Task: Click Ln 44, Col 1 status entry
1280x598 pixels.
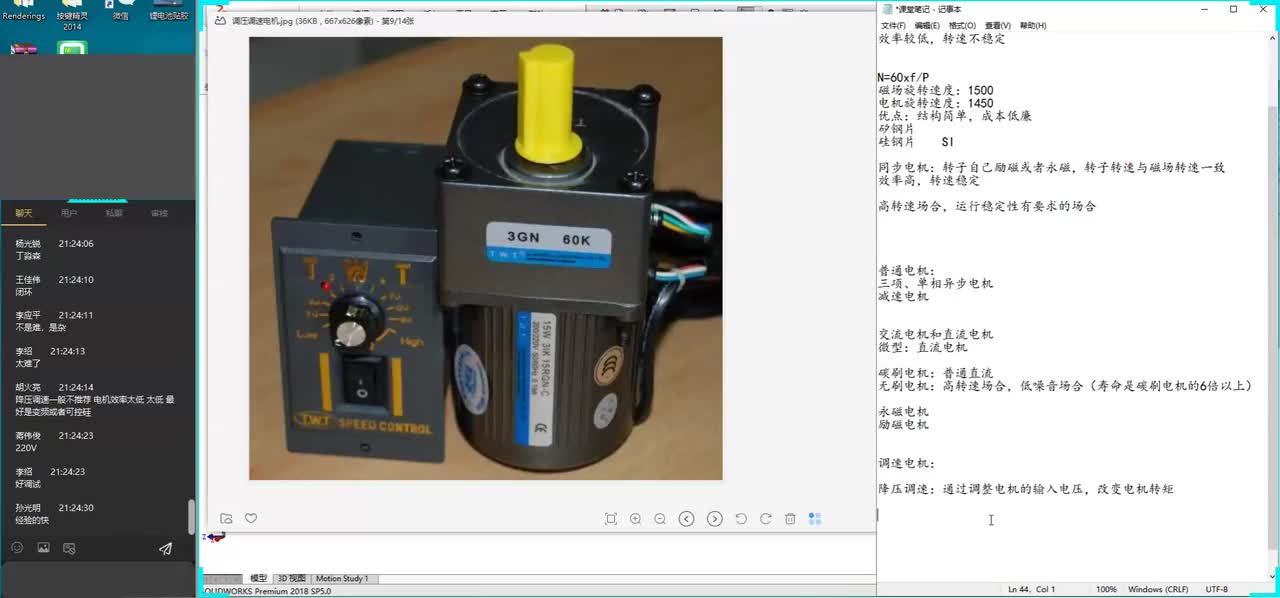Action: pos(1032,589)
